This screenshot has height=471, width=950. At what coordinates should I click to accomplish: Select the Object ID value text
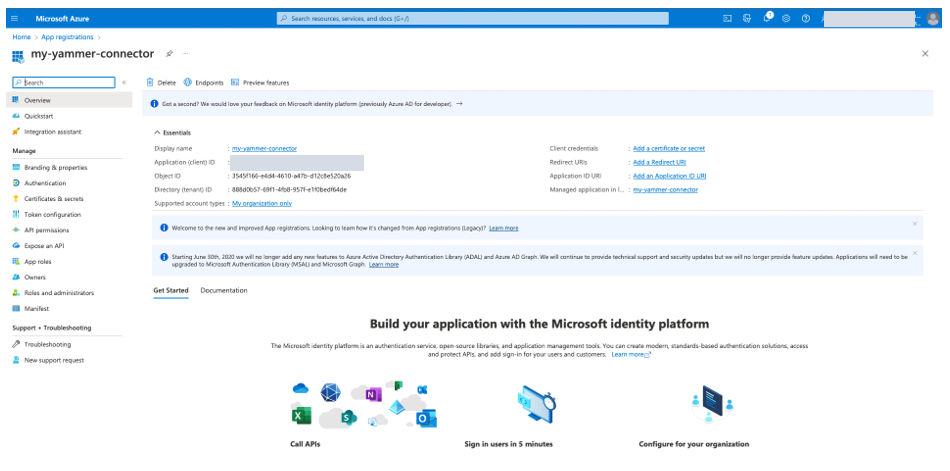(291, 176)
